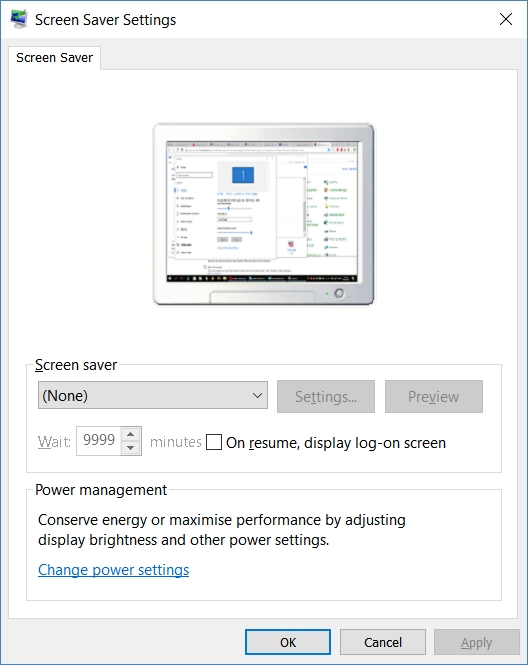Decrease wait time with down spinner arrow
Image resolution: width=528 pixels, height=665 pixels.
pyautogui.click(x=131, y=448)
